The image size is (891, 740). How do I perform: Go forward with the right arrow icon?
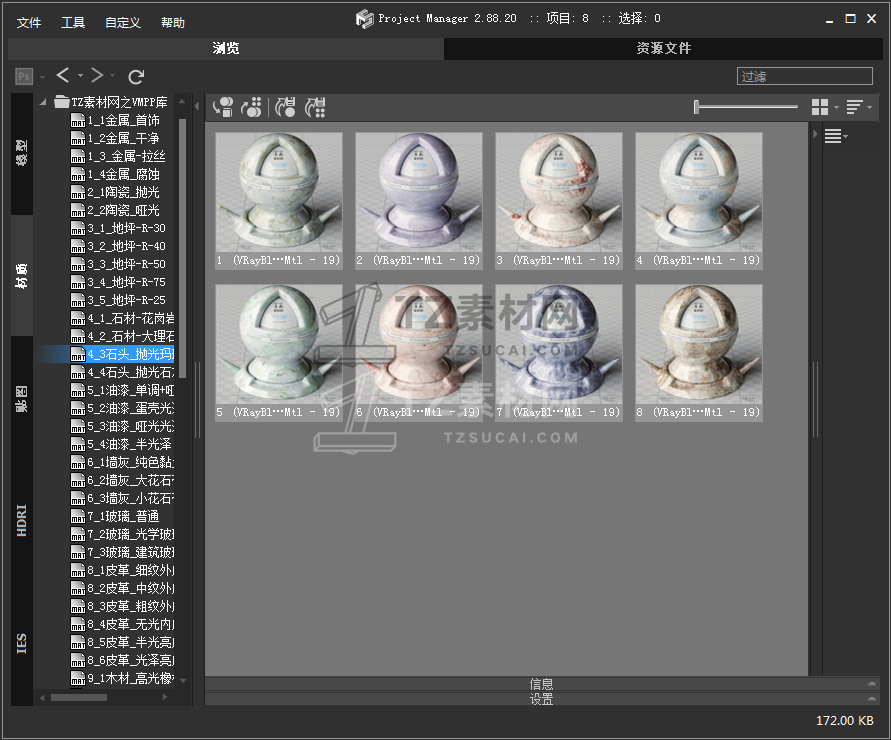[x=97, y=76]
